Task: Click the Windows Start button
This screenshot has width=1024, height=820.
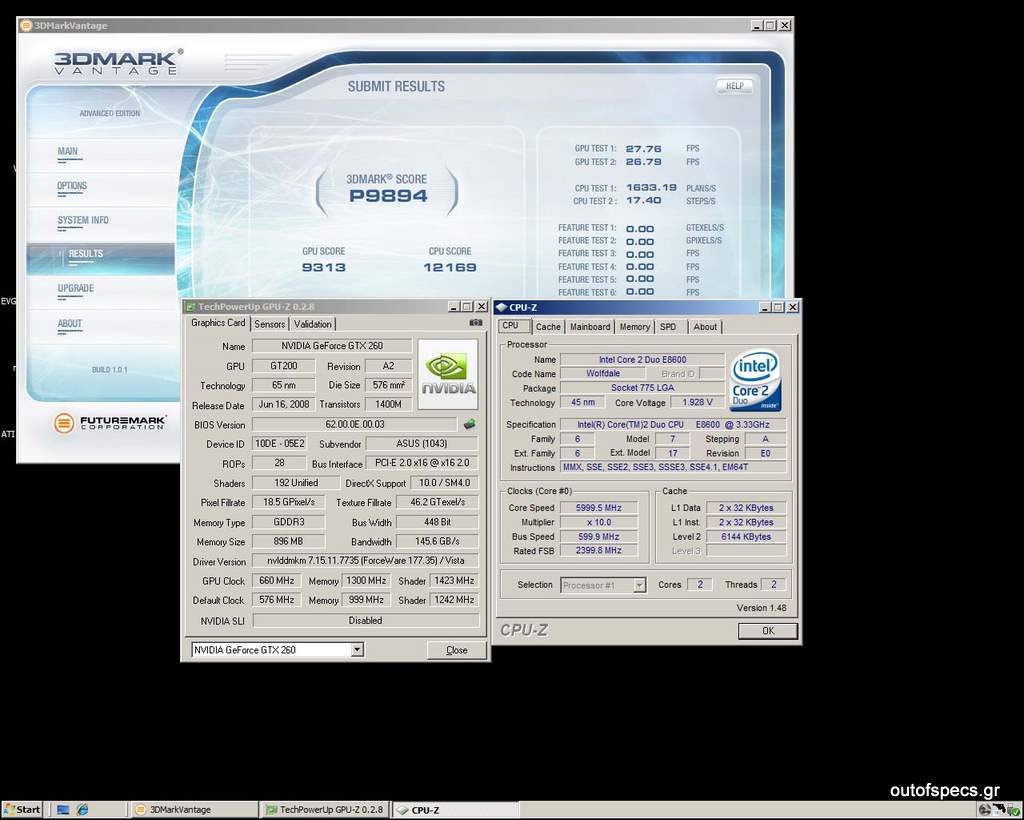Action: click(22, 810)
